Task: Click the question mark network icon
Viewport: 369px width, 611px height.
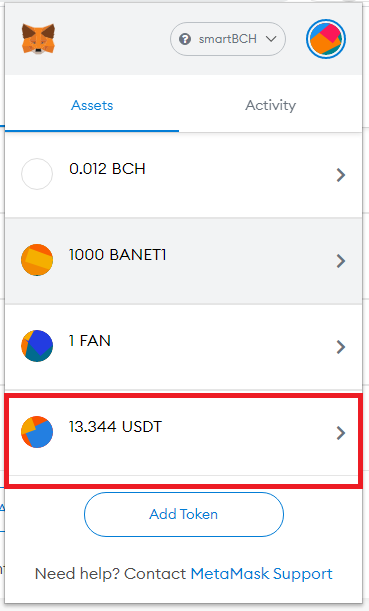Action: (185, 39)
